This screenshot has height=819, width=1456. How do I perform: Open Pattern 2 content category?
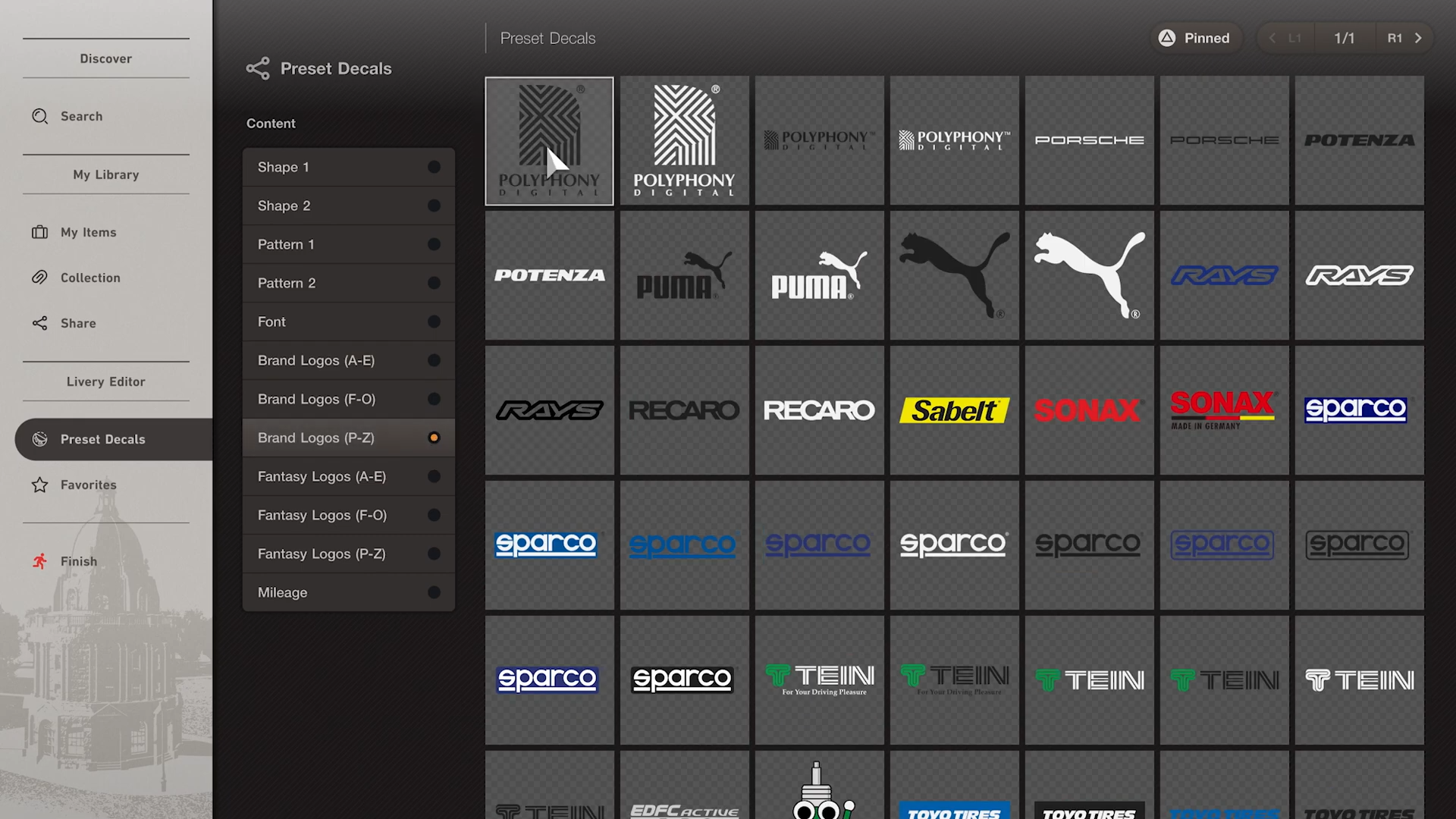point(349,283)
